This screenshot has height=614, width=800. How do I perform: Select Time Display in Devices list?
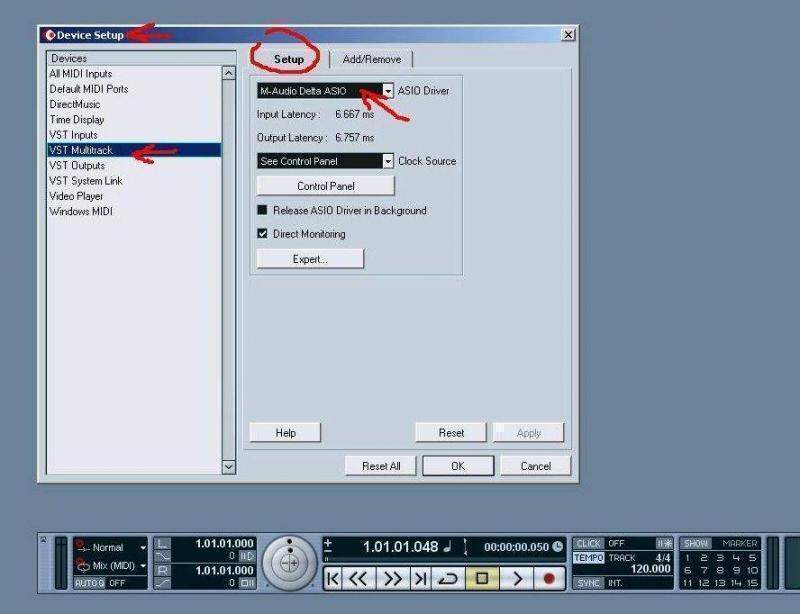[134, 120]
